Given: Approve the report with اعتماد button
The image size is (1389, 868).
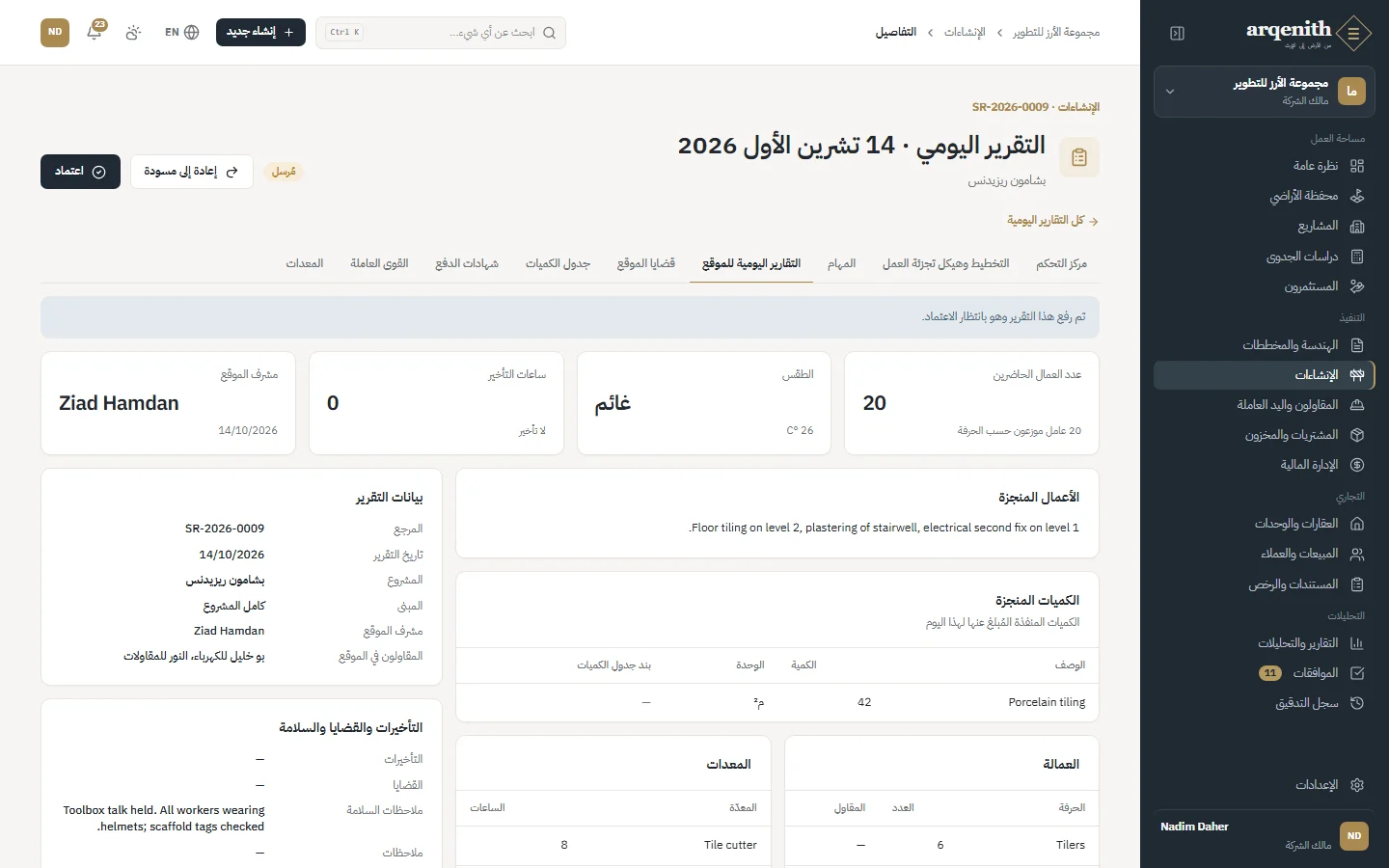Looking at the screenshot, I should point(80,172).
